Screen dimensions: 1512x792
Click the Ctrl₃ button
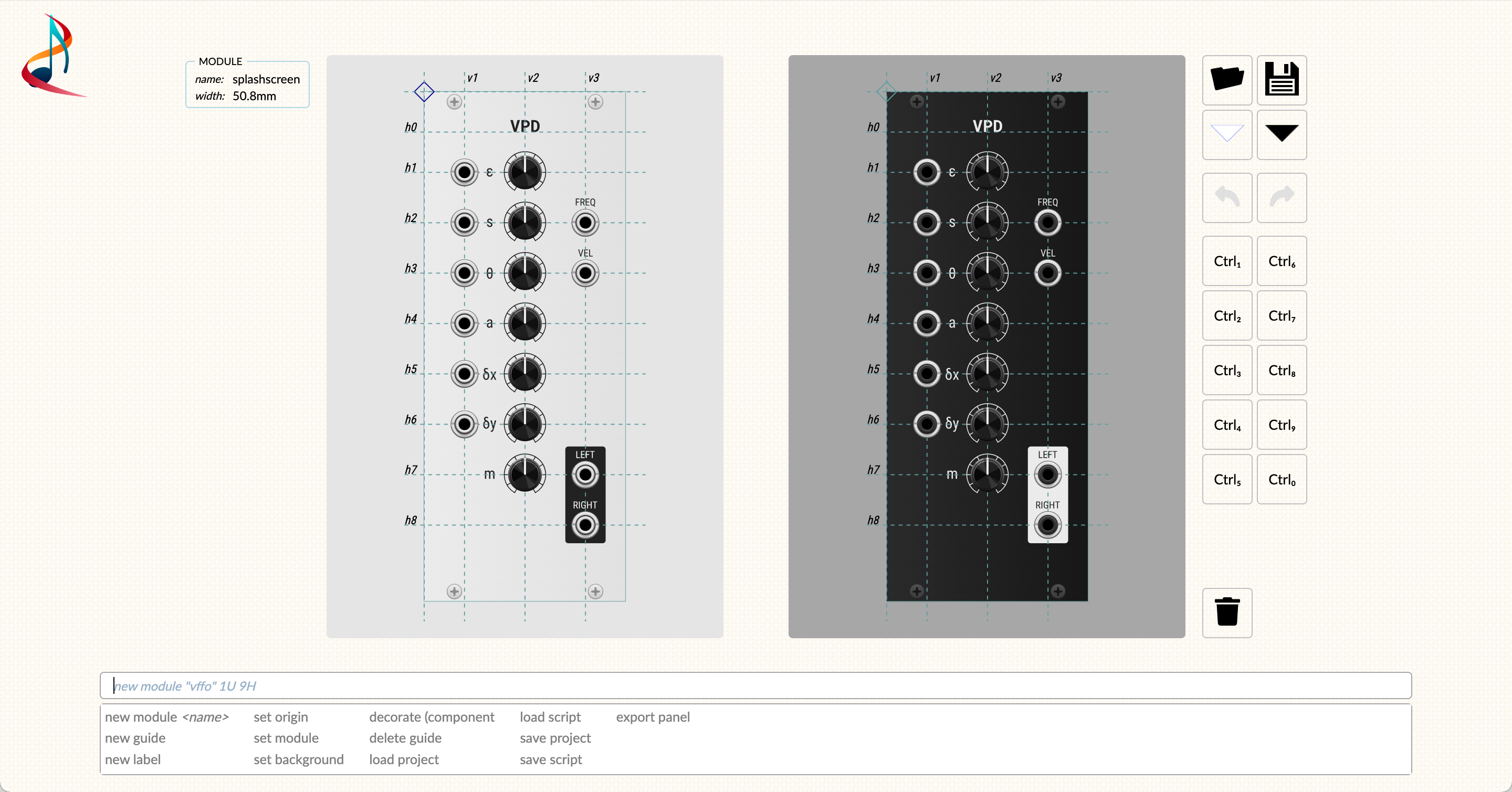1227,369
